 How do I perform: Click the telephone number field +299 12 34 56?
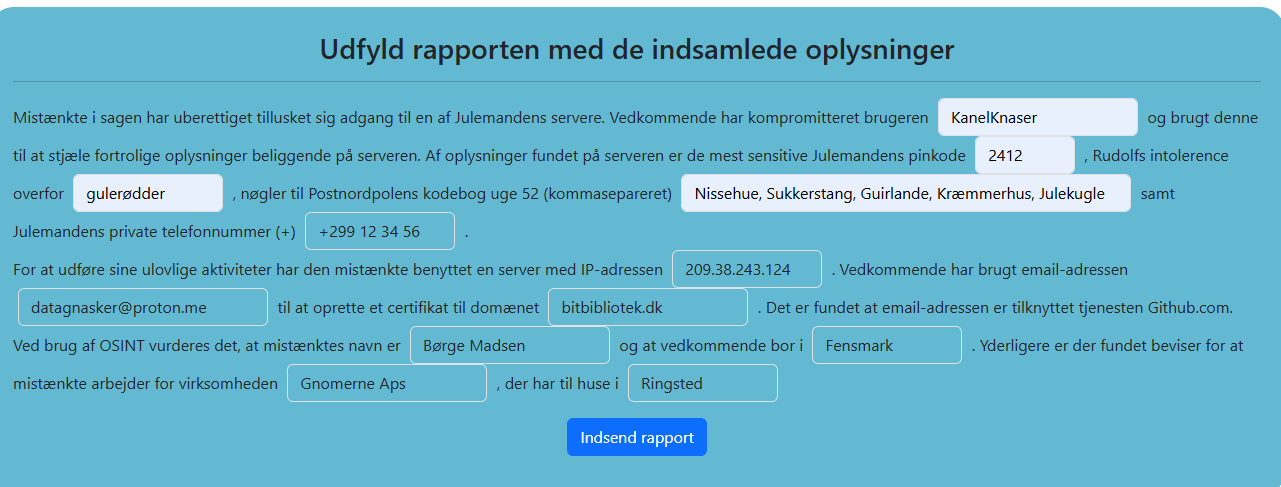(379, 231)
